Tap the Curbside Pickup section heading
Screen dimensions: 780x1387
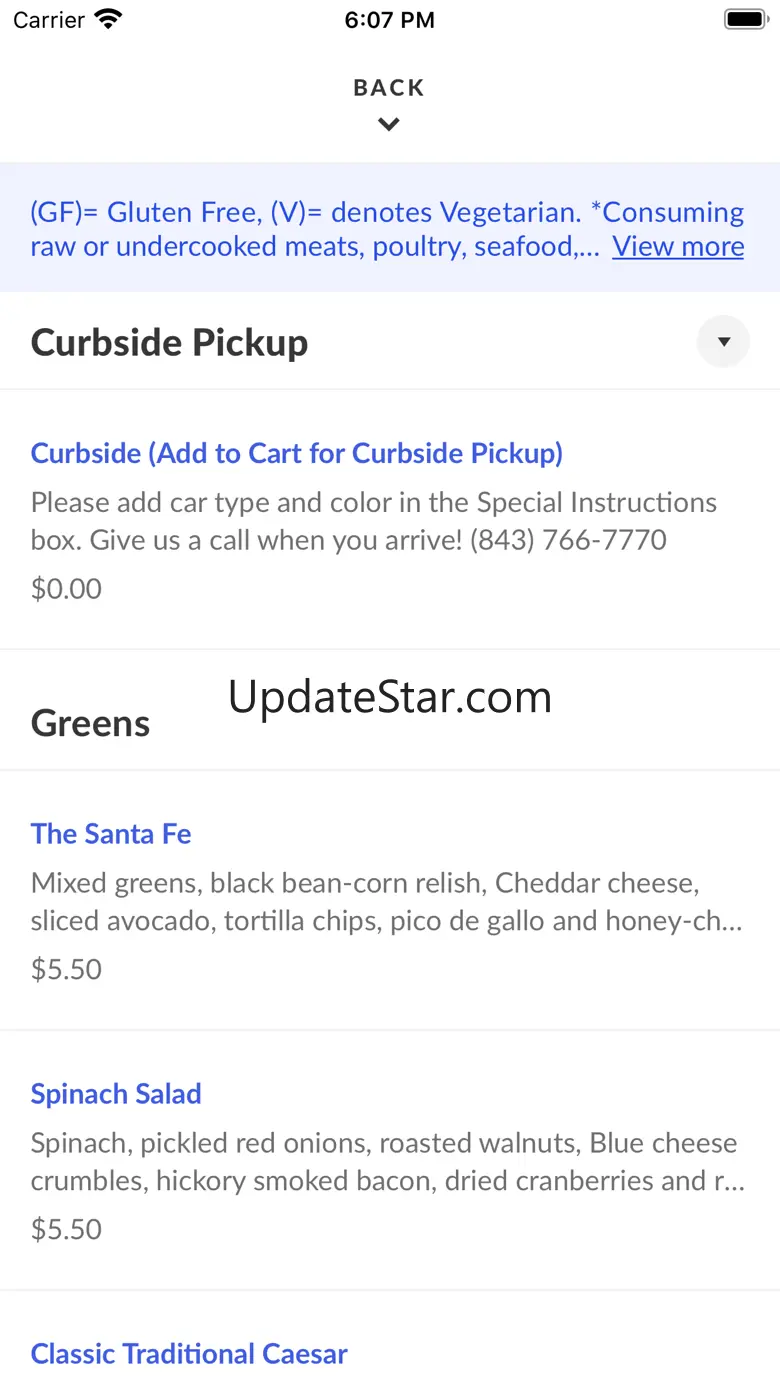170,342
